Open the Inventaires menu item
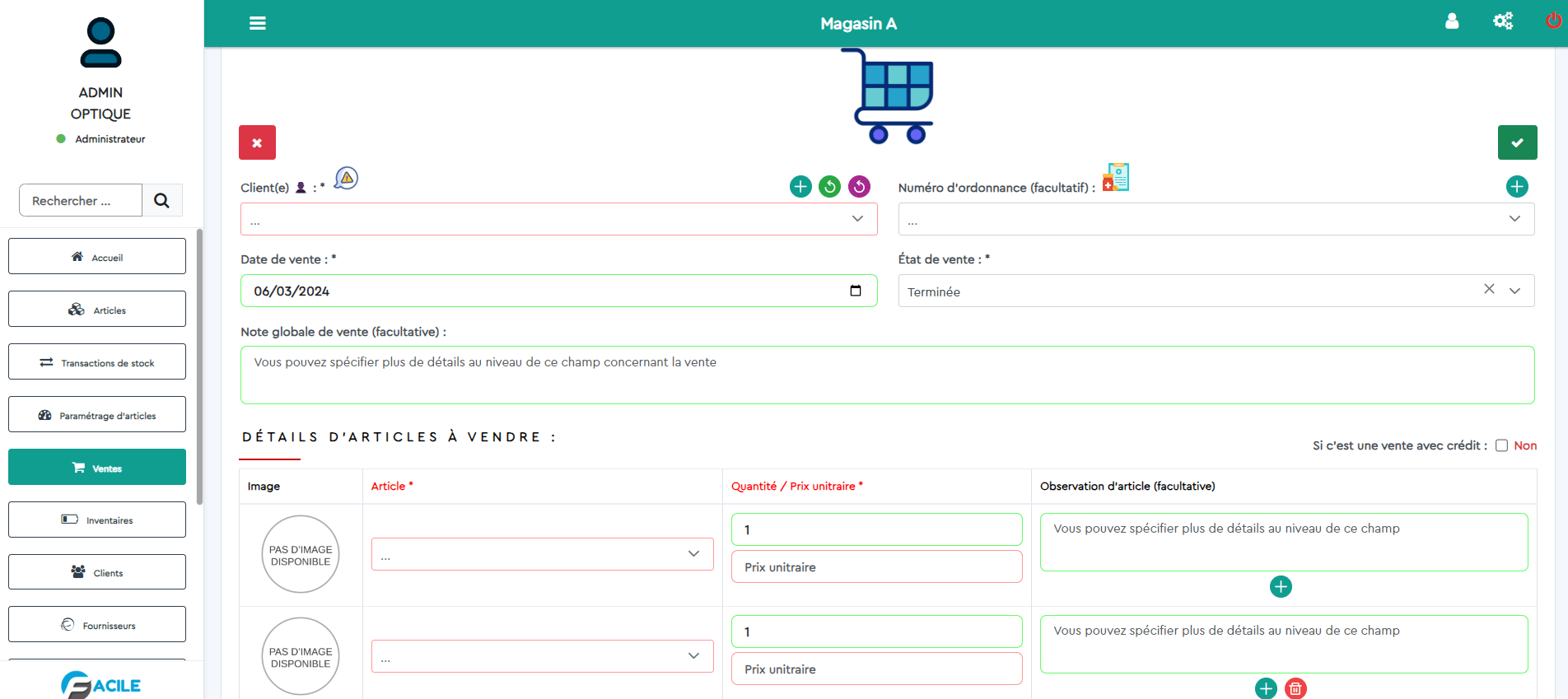1568x699 pixels. coord(97,520)
